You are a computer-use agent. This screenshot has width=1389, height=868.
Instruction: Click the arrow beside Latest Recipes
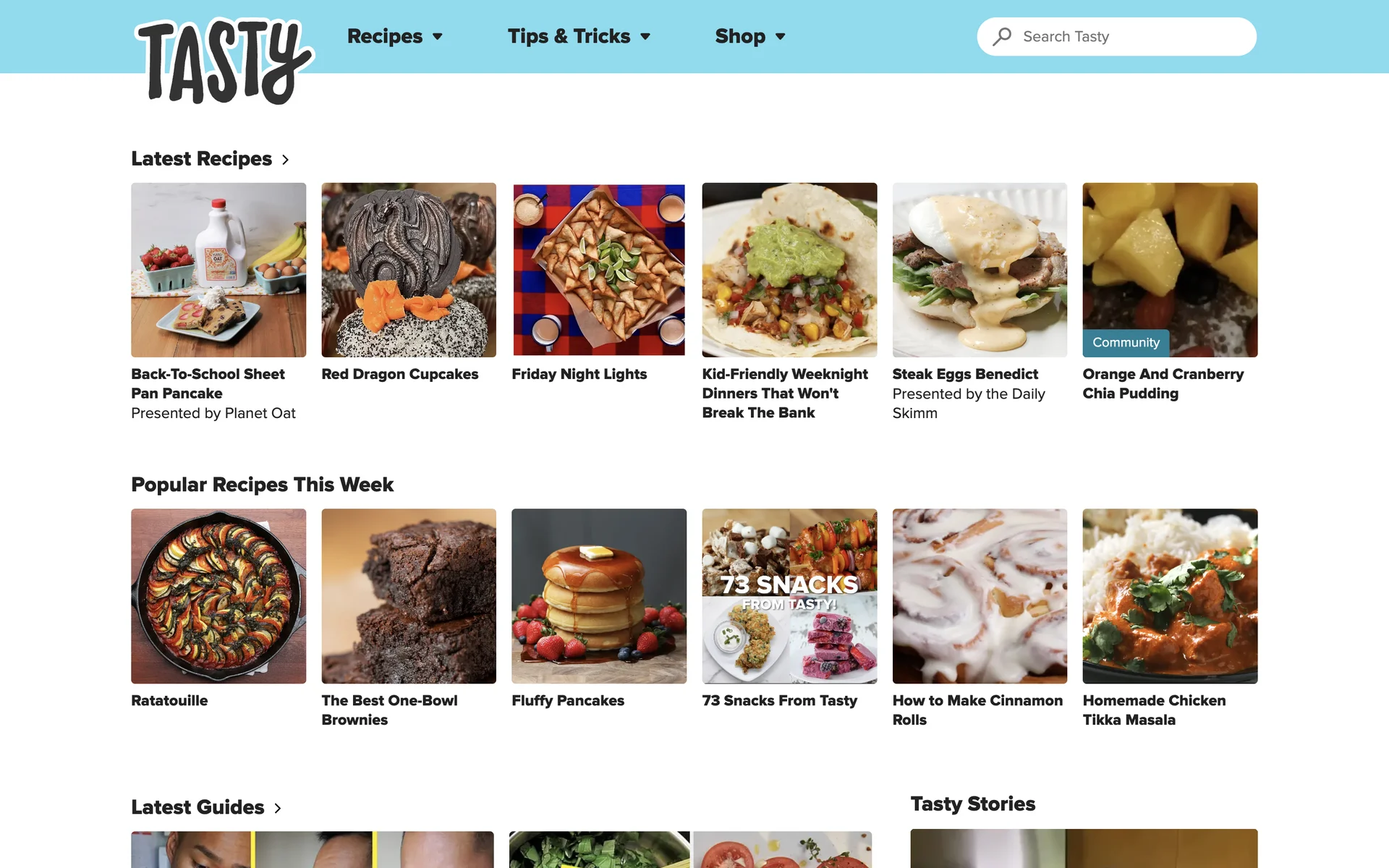(x=286, y=160)
